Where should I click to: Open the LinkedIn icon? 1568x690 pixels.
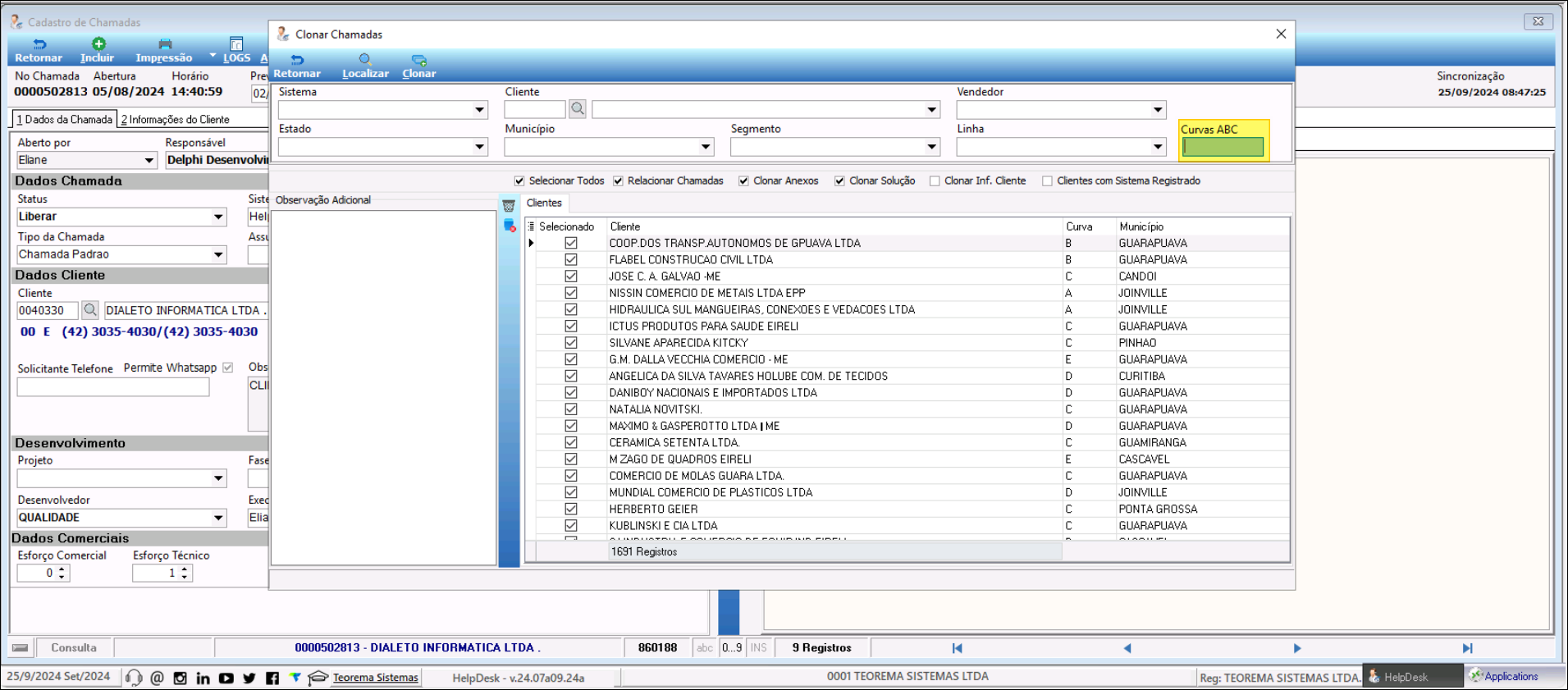coord(203,678)
